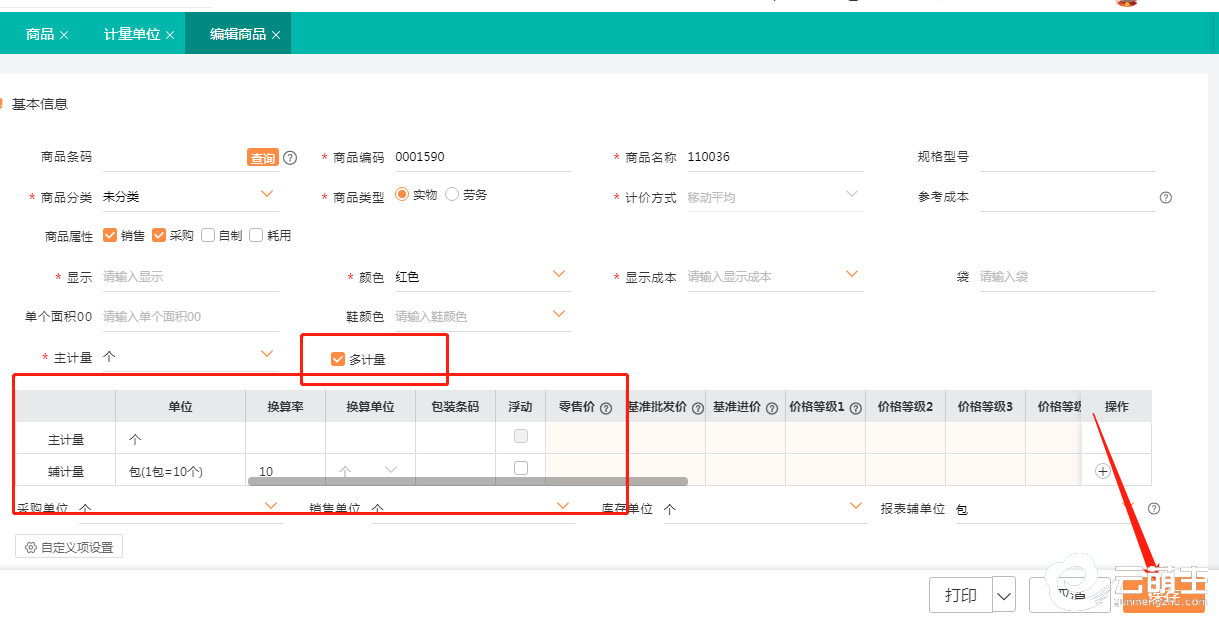Image resolution: width=1219 pixels, height=617 pixels.
Task: Click help icon next to 参考成本 field
Action: pos(1165,198)
